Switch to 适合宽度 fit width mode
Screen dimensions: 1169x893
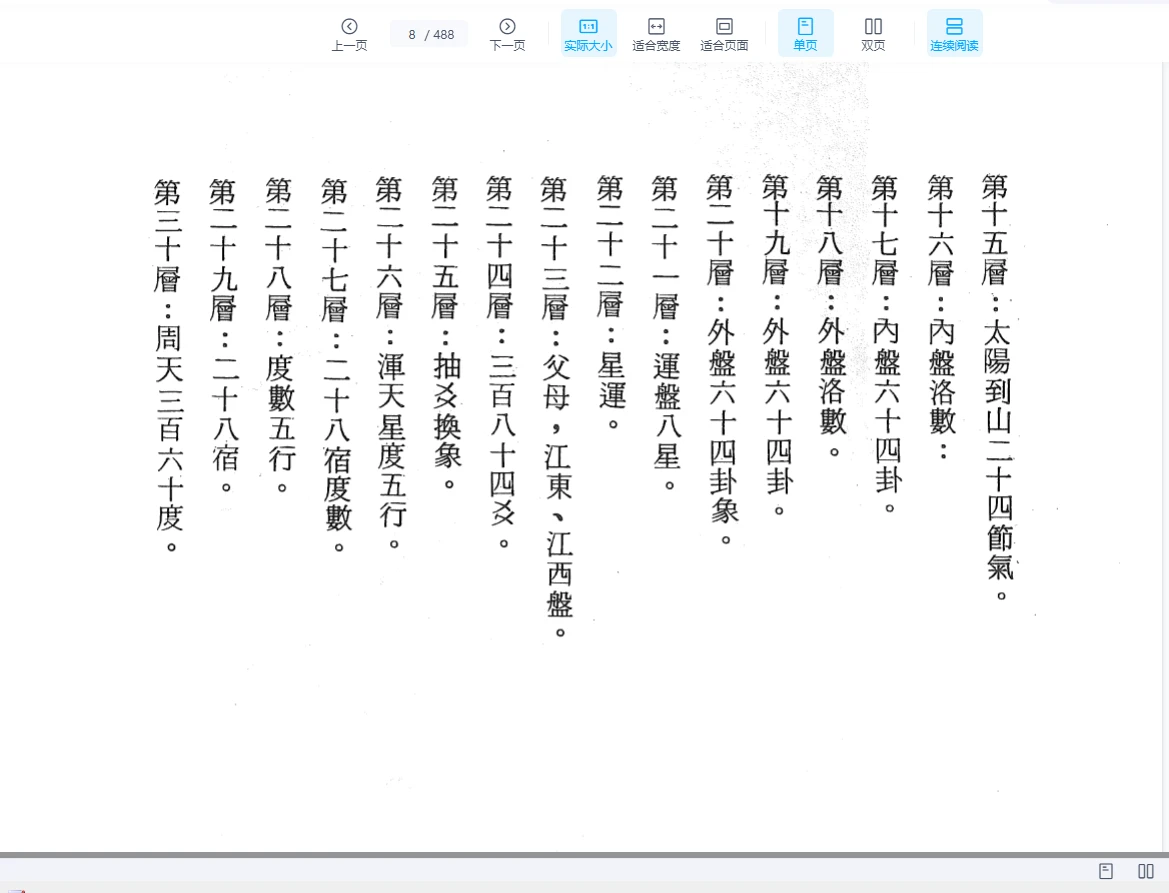[656, 34]
